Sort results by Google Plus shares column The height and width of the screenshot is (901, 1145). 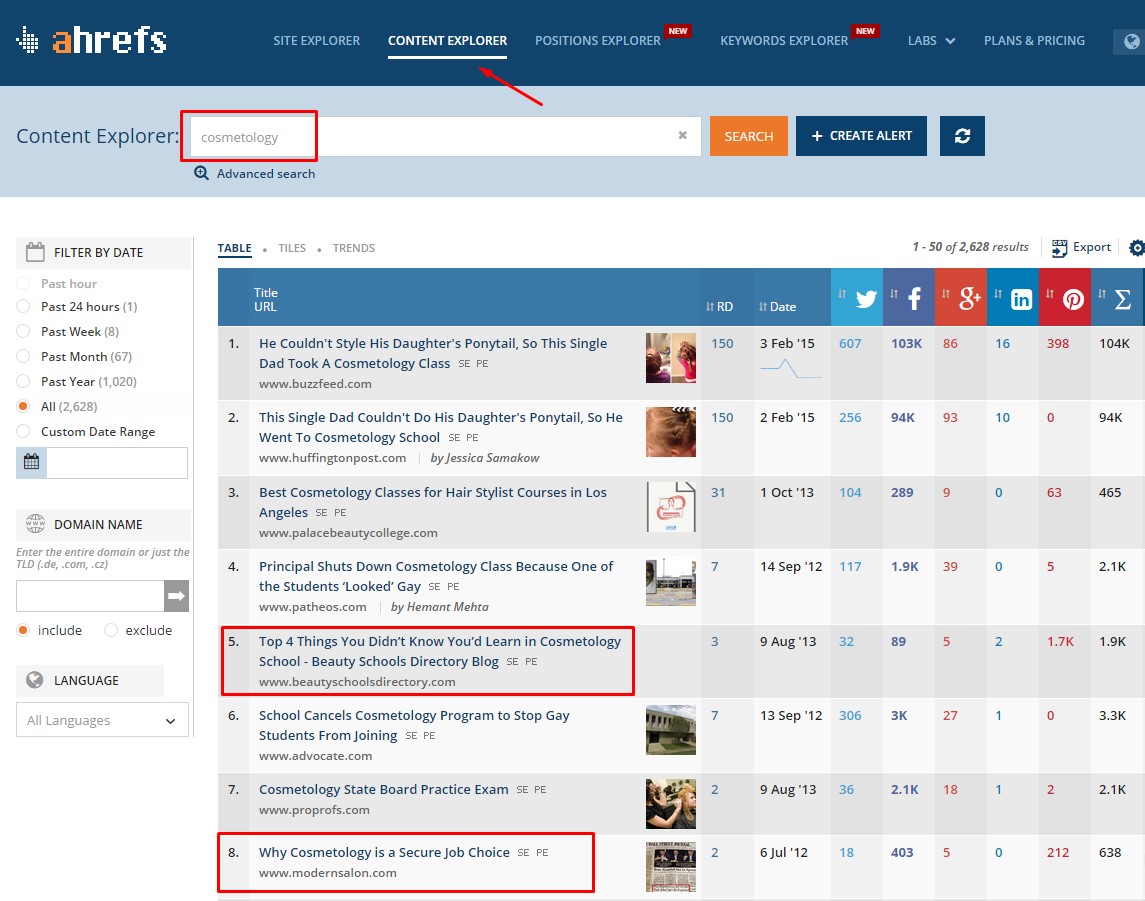(961, 297)
